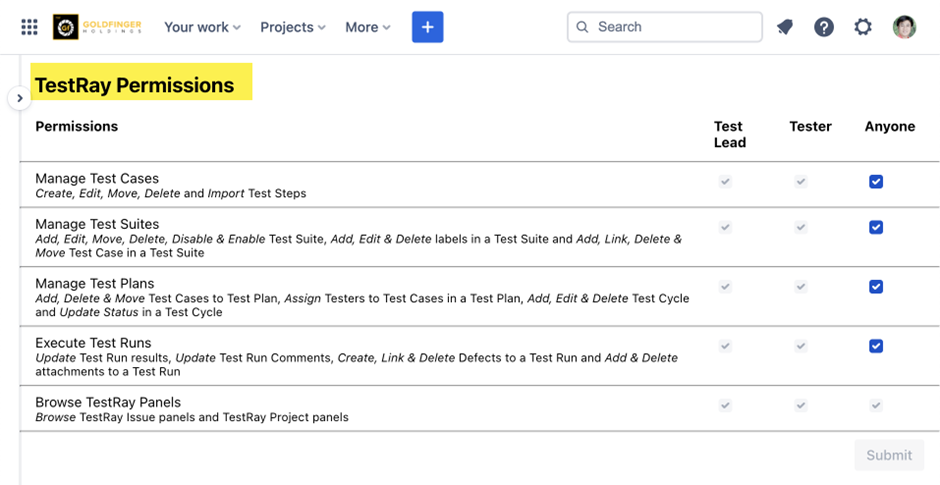Expand the Your work dropdown
Viewport: 940px width, 485px height.
[202, 27]
